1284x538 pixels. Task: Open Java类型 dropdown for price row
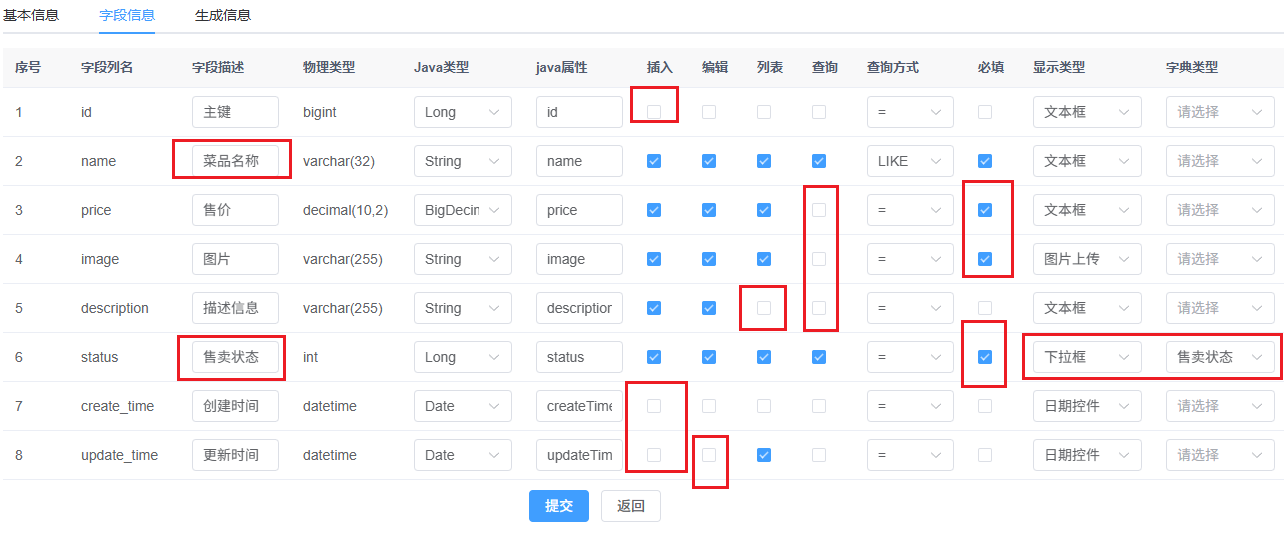pyautogui.click(x=462, y=210)
